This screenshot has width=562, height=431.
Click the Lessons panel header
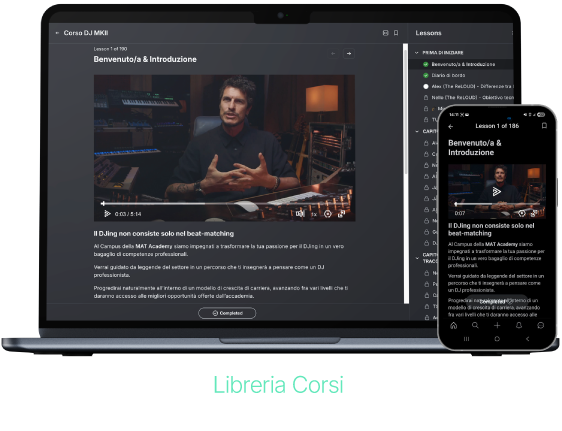(x=428, y=33)
